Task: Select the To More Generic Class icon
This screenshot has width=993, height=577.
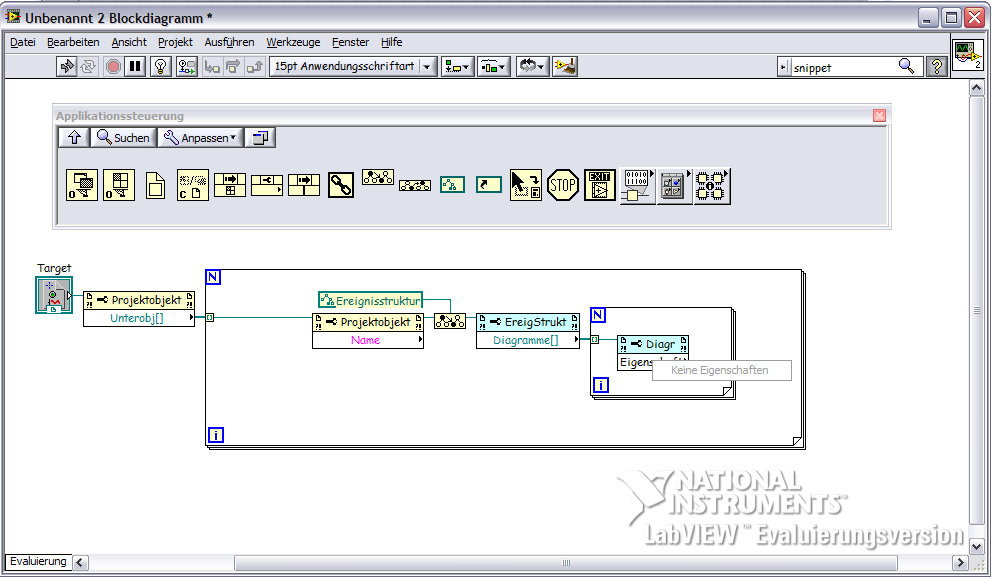Action: 415,185
